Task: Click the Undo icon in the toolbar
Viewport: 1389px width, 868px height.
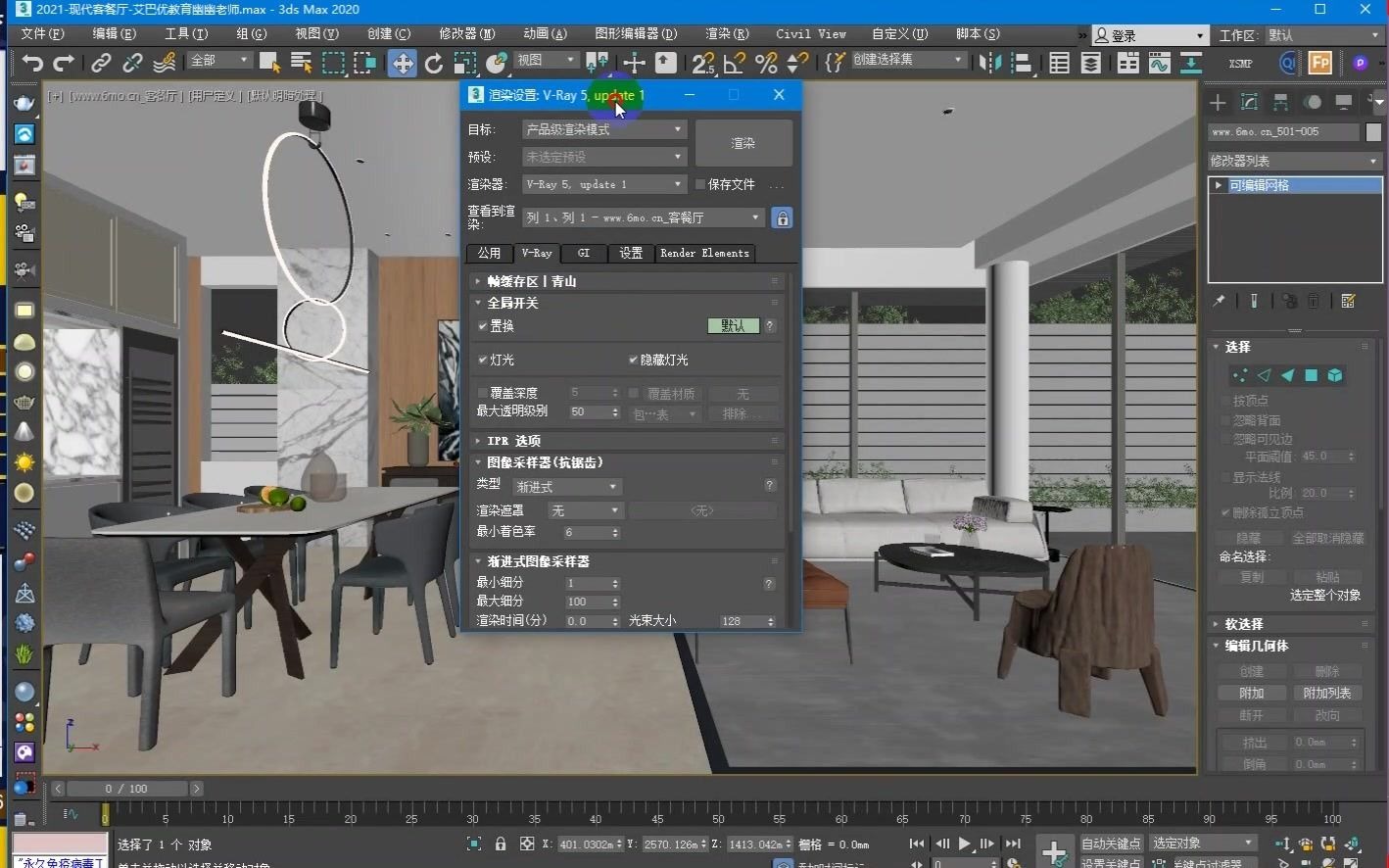Action: point(30,63)
